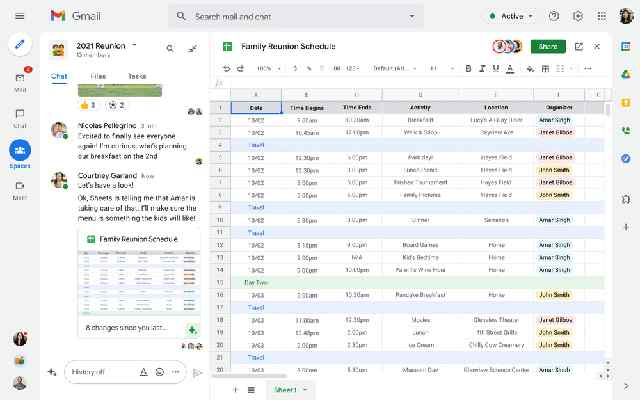Click the send message arrow
Image resolution: width=640 pixels, height=400 pixels.
coord(198,372)
